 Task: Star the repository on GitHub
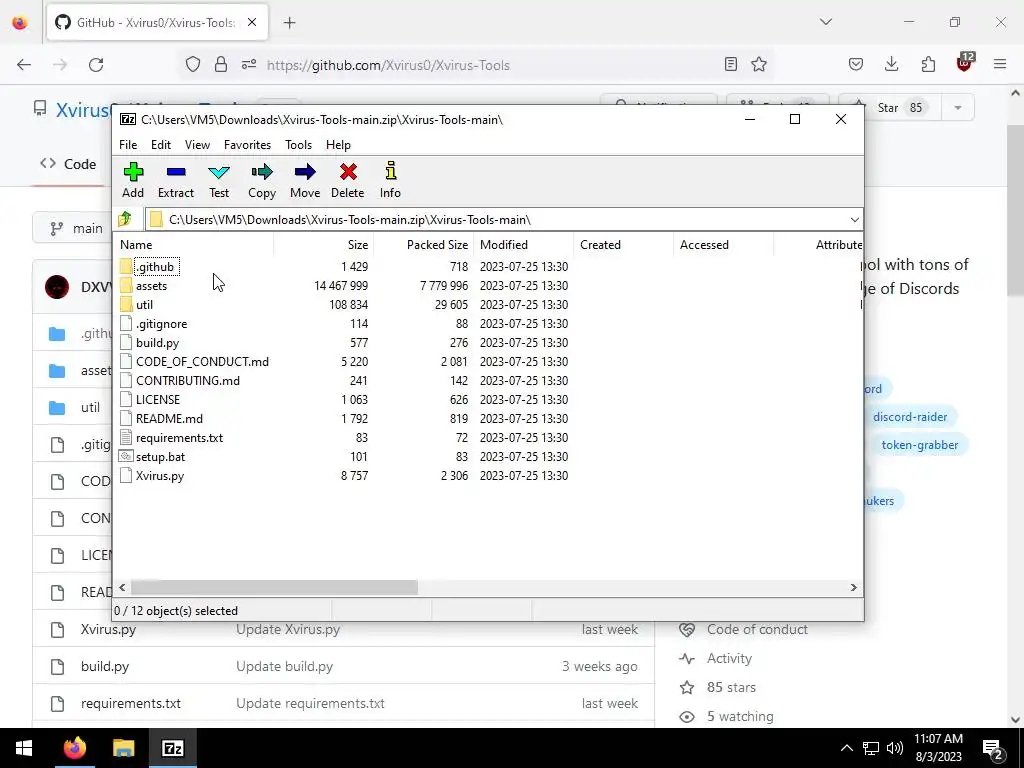point(889,108)
